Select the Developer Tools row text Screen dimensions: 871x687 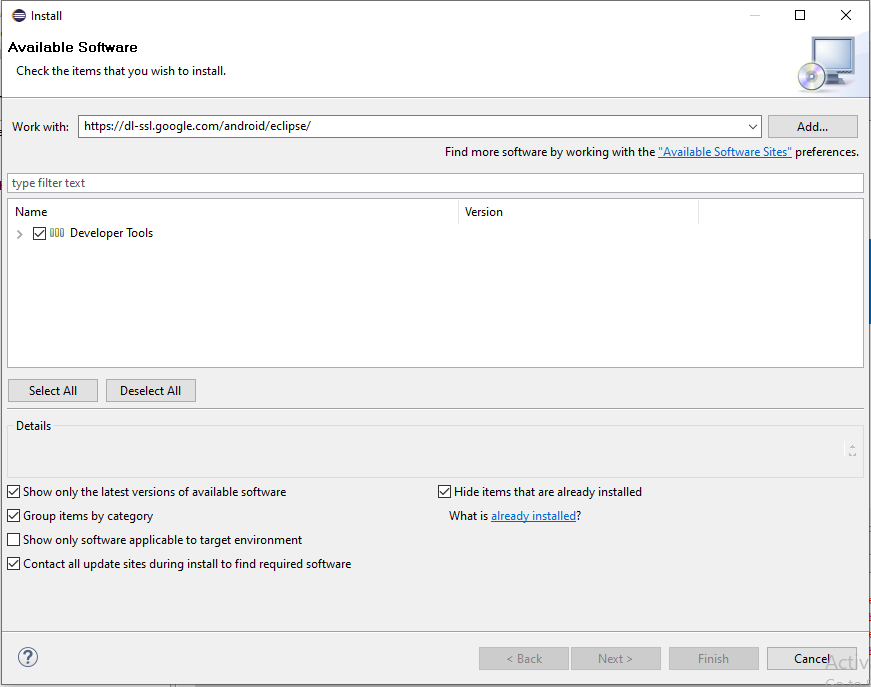[x=111, y=233]
